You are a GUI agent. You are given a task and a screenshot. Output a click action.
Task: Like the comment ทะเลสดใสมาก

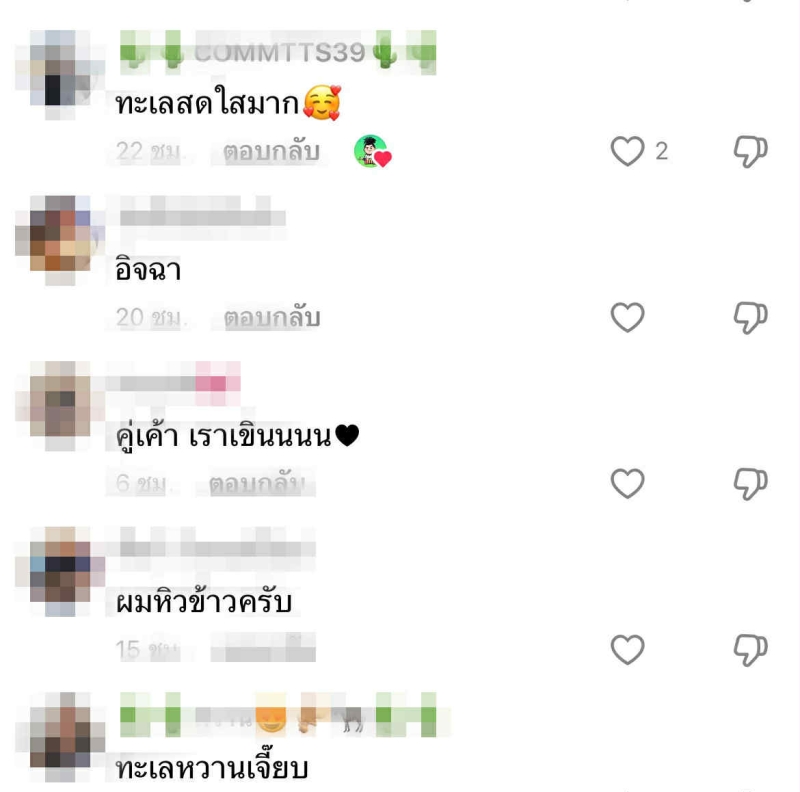[628, 151]
